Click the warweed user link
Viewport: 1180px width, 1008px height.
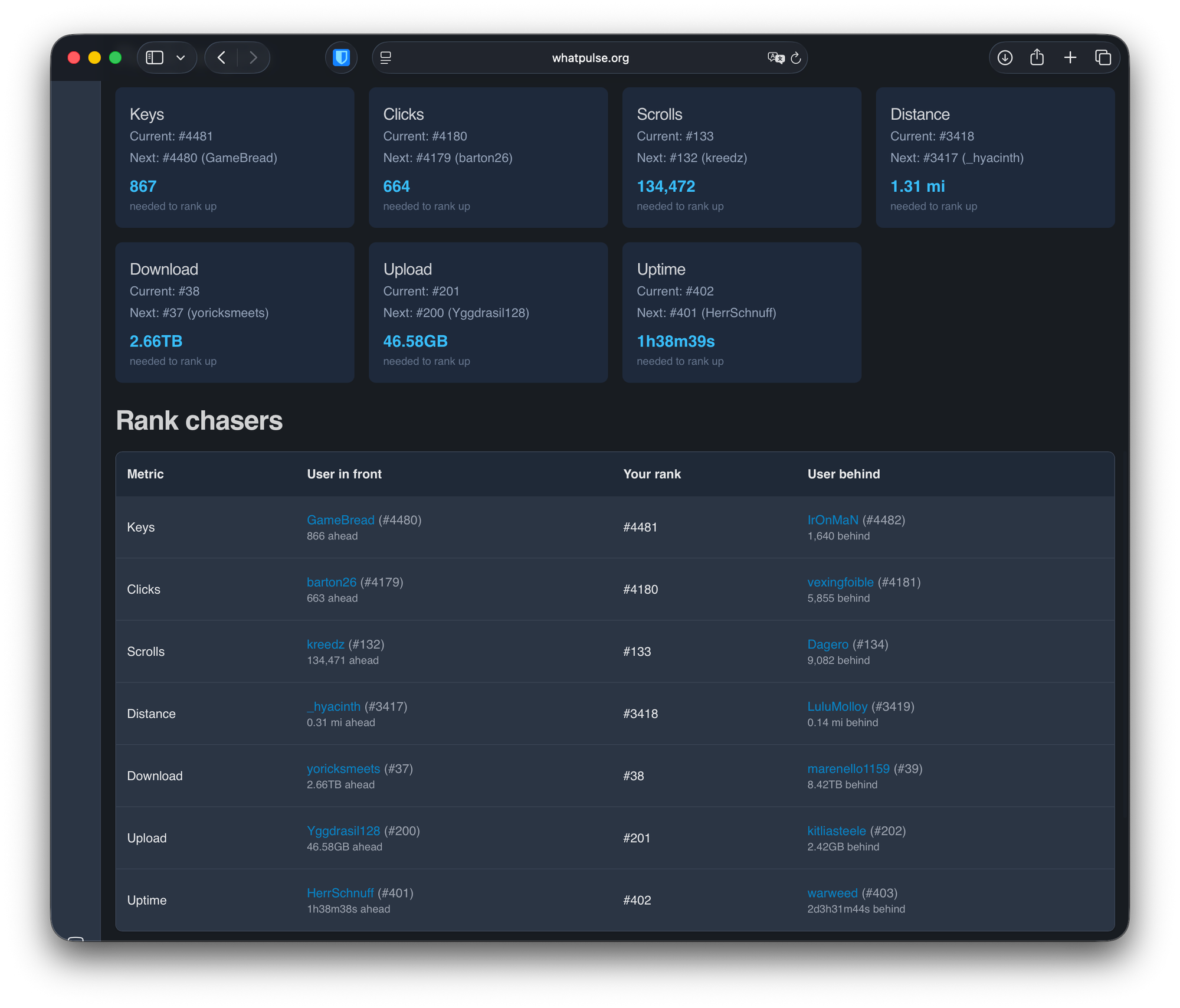tap(832, 893)
